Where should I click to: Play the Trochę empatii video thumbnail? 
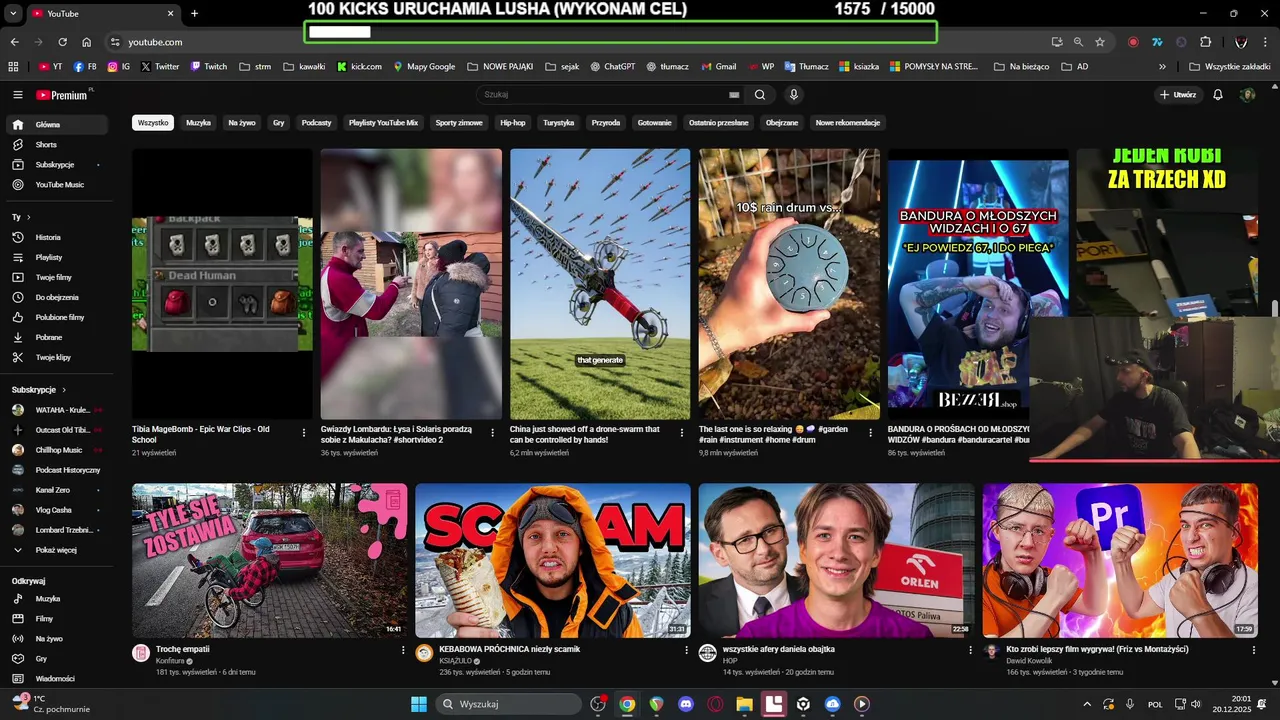click(270, 560)
